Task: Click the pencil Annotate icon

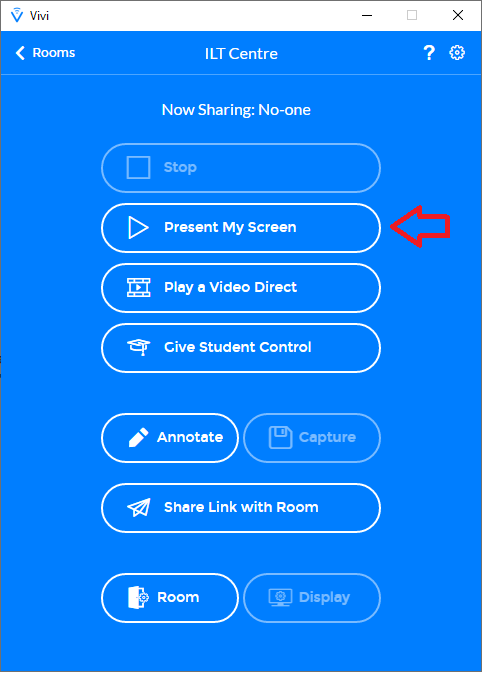Action: [138, 437]
